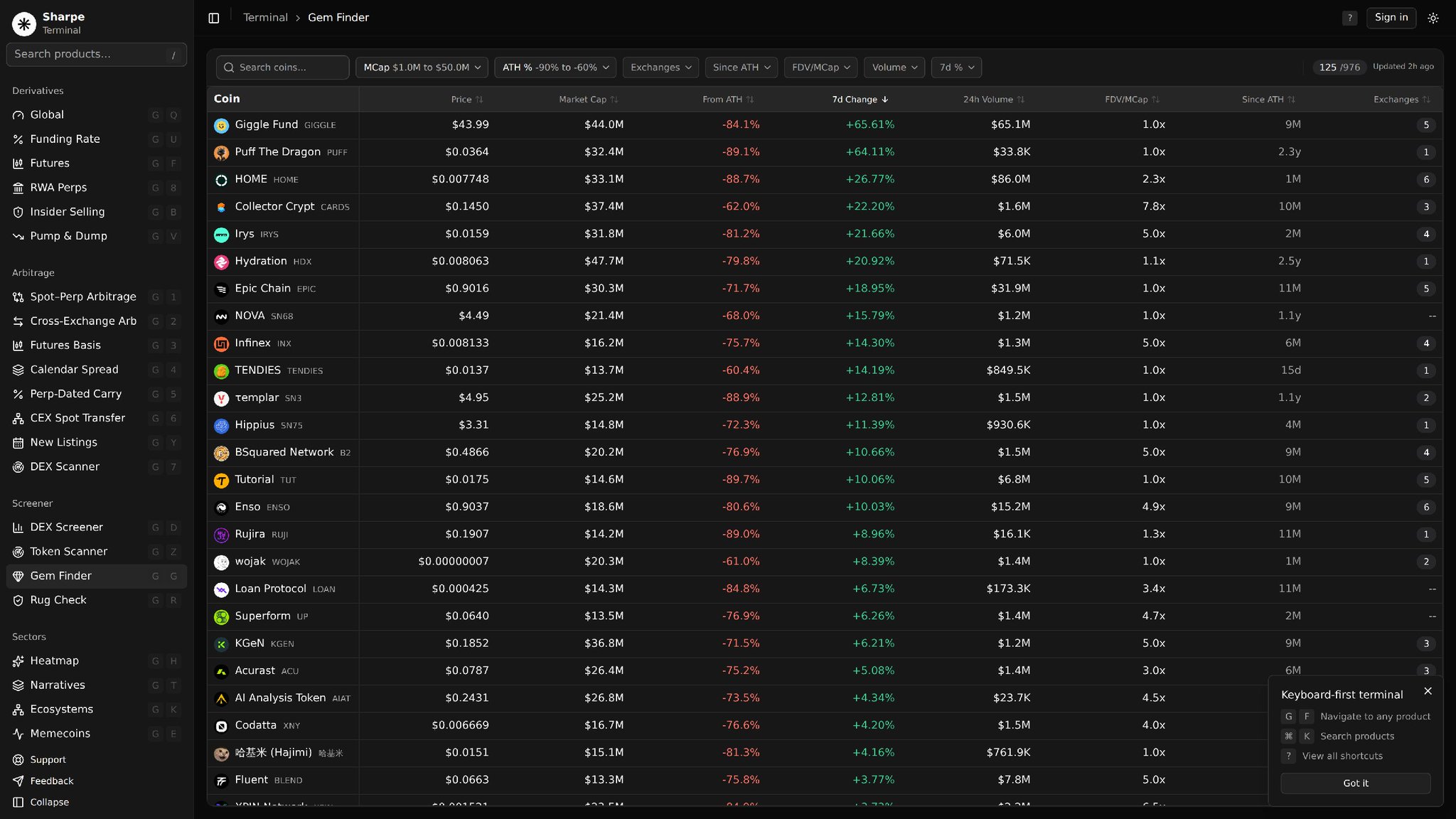Open Pump & Dump trend icon
This screenshot has height=819, width=1456.
tap(18, 236)
